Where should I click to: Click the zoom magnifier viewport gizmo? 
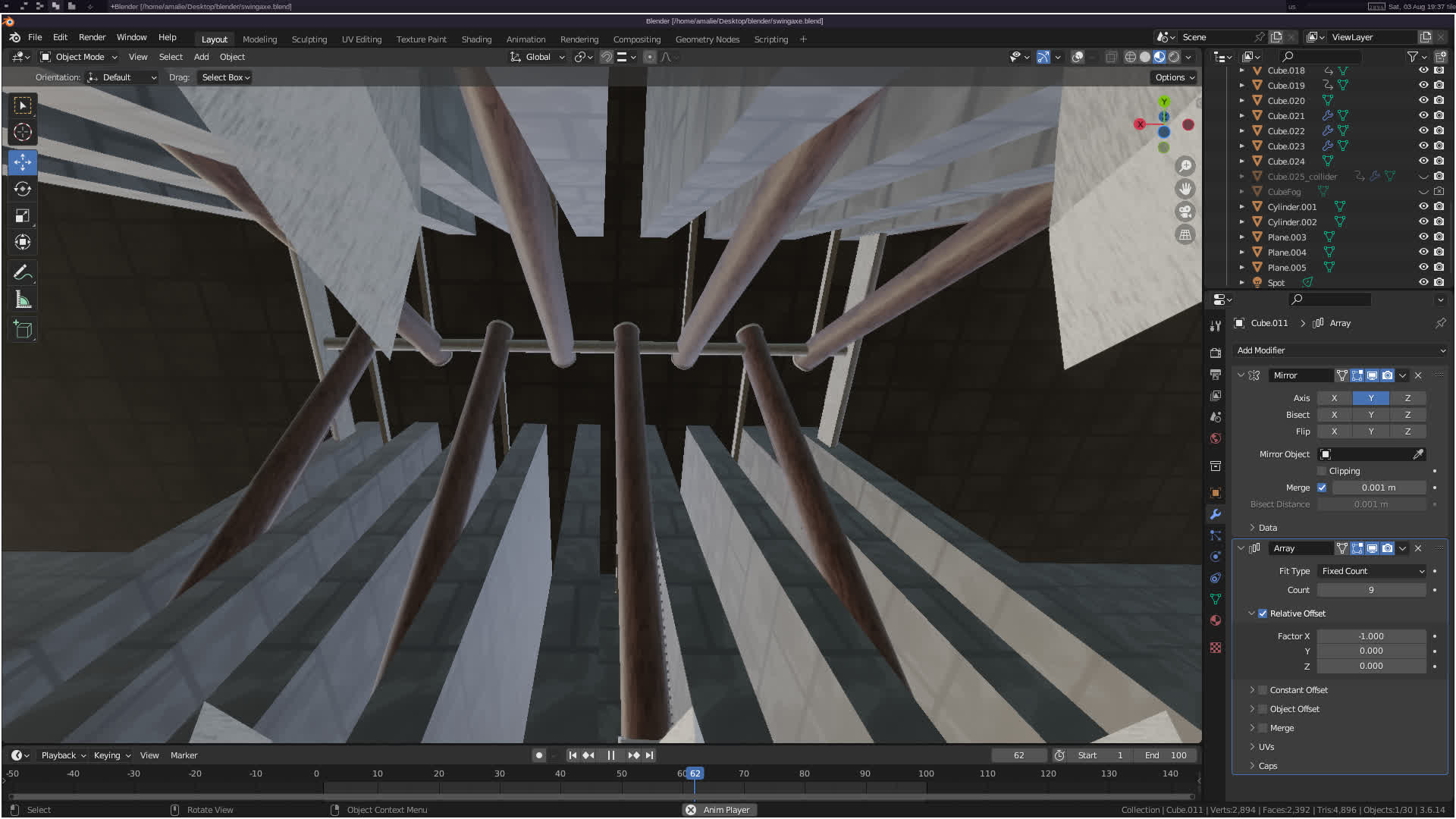point(1185,166)
